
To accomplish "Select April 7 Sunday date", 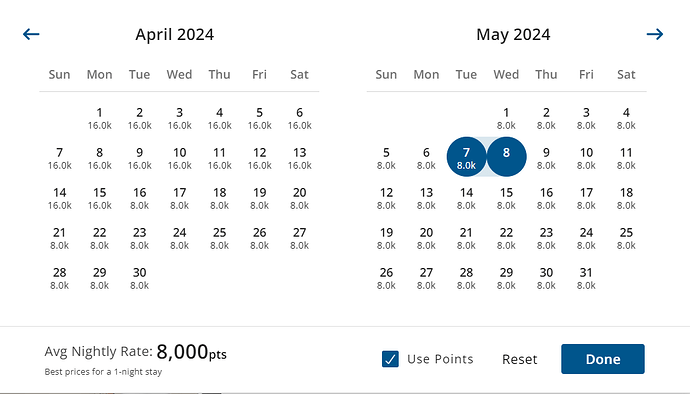I will click(59, 158).
